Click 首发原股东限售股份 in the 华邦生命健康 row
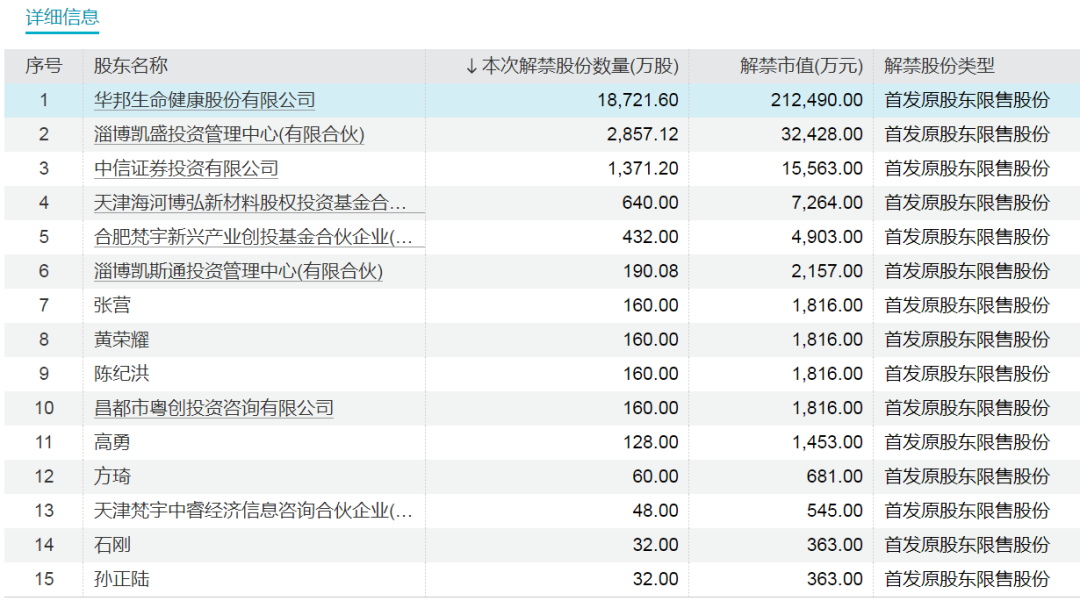Screen dimensions: 1080x601 967,101
